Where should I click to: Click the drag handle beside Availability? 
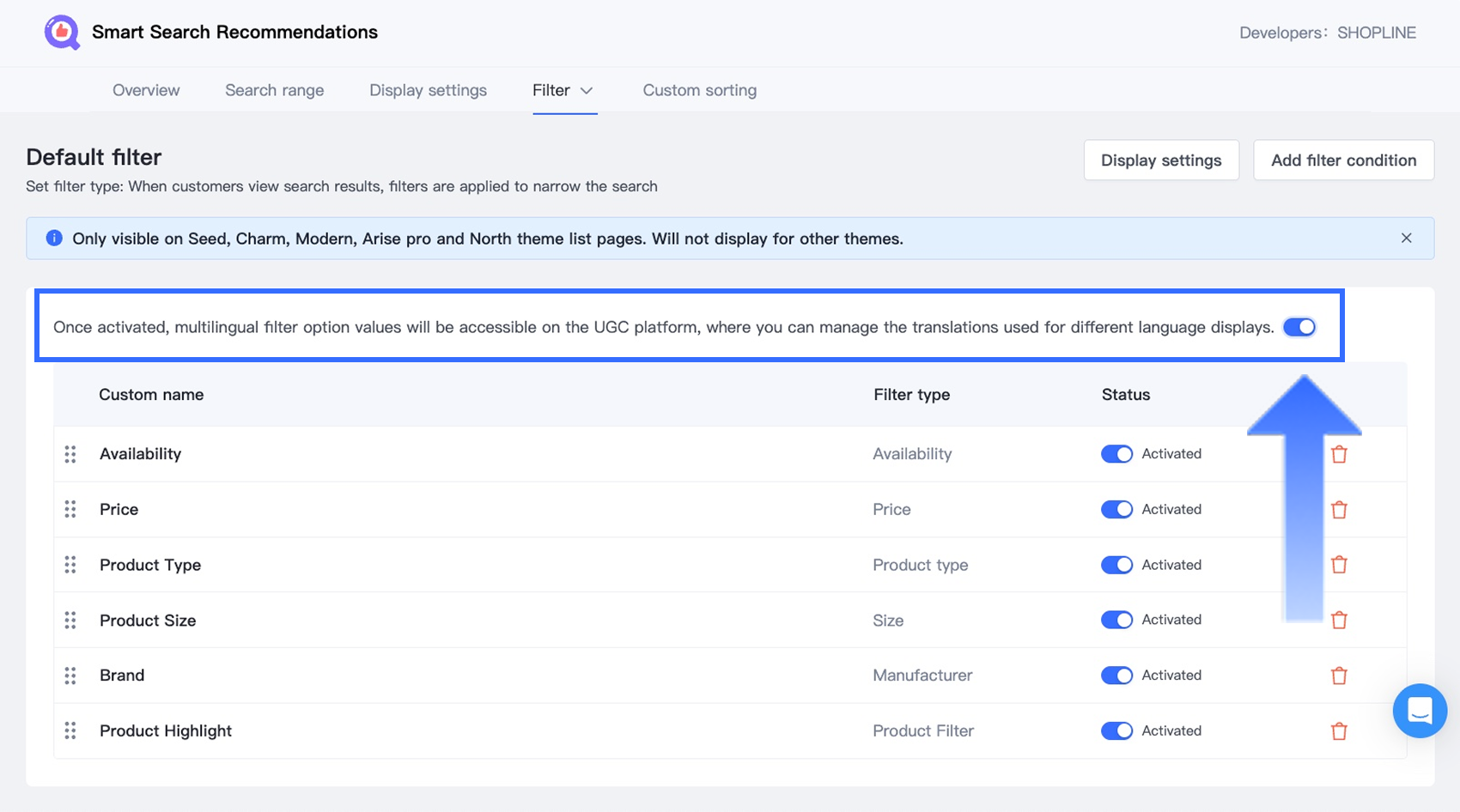(x=70, y=454)
